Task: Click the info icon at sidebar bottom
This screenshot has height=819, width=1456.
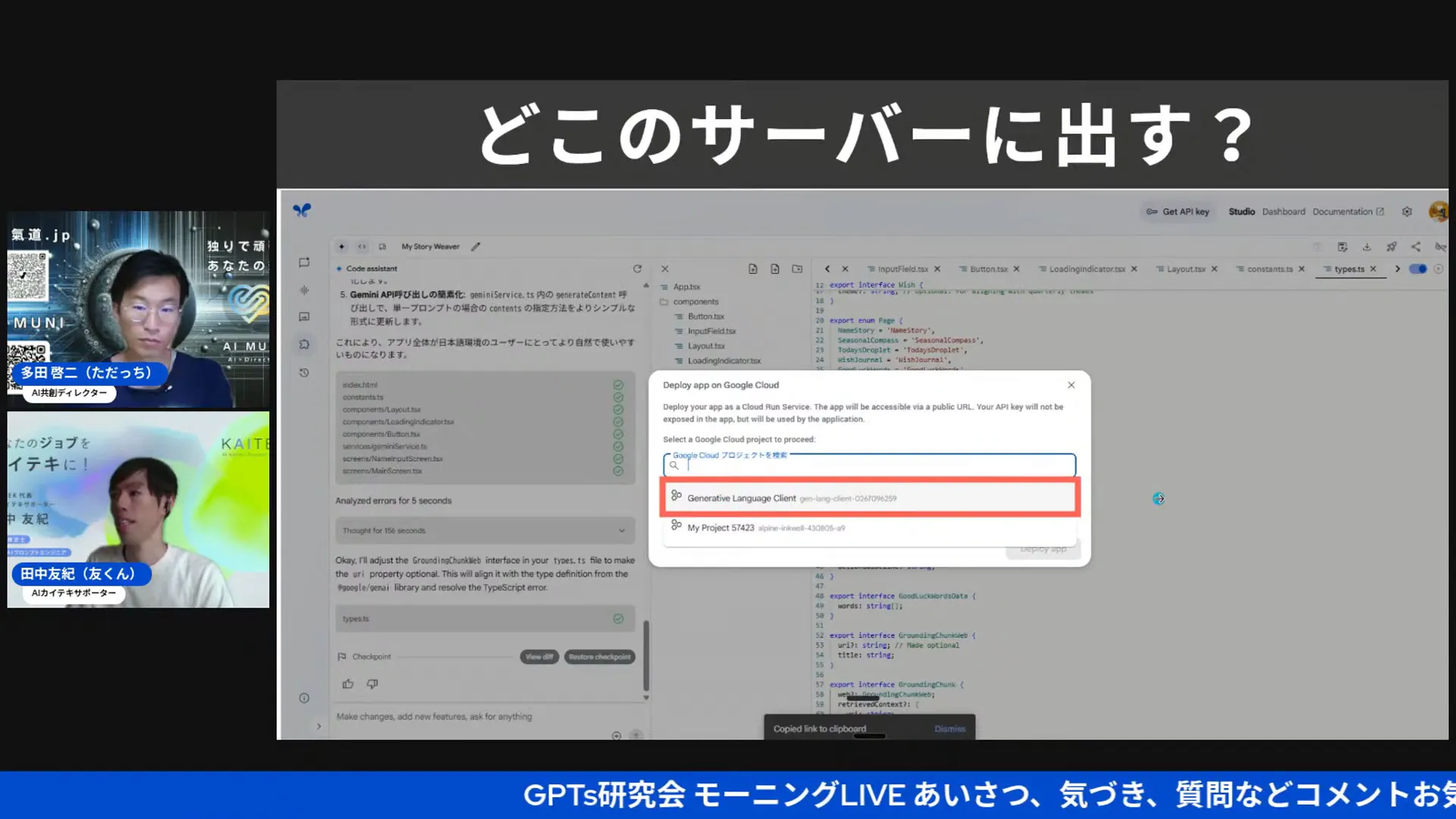Action: pyautogui.click(x=304, y=698)
